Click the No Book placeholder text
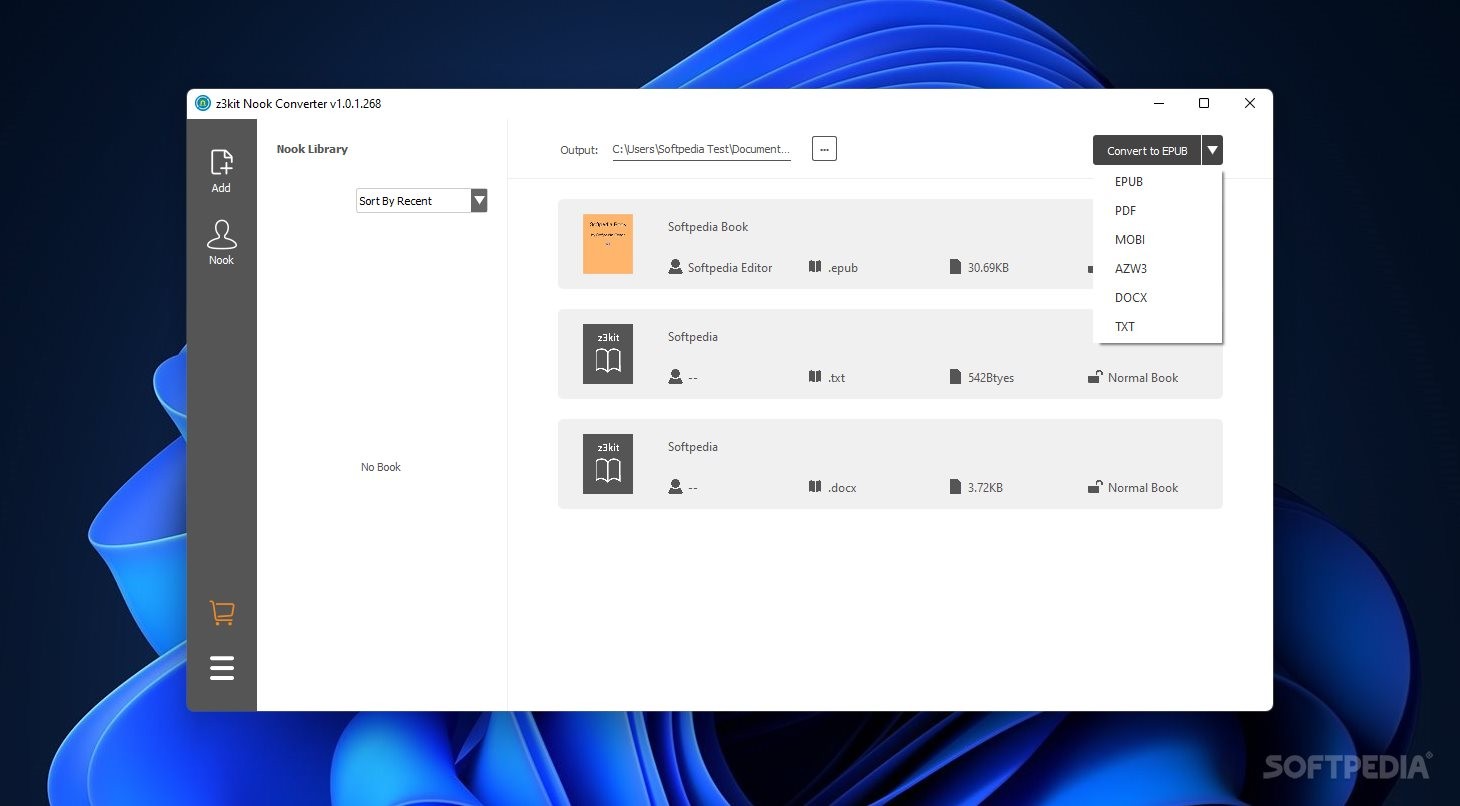Image resolution: width=1460 pixels, height=806 pixels. (x=381, y=467)
